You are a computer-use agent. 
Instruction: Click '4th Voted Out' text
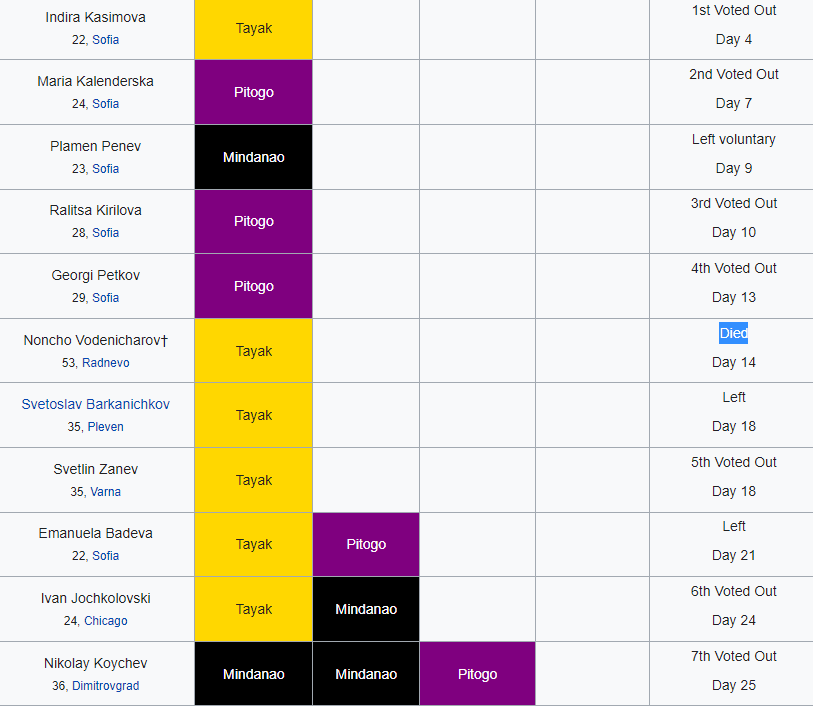734,269
